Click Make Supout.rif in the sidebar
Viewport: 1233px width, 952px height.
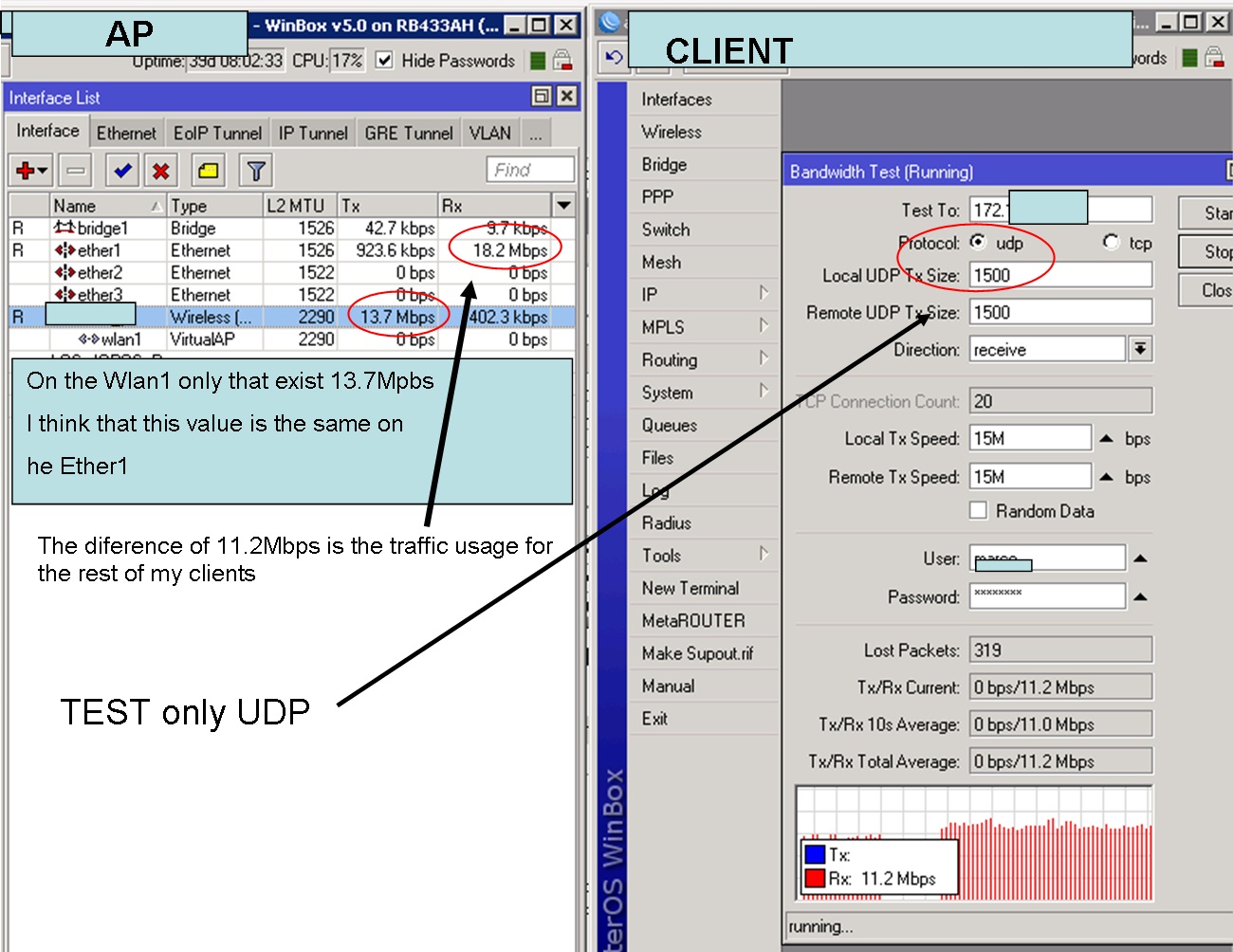pos(698,653)
